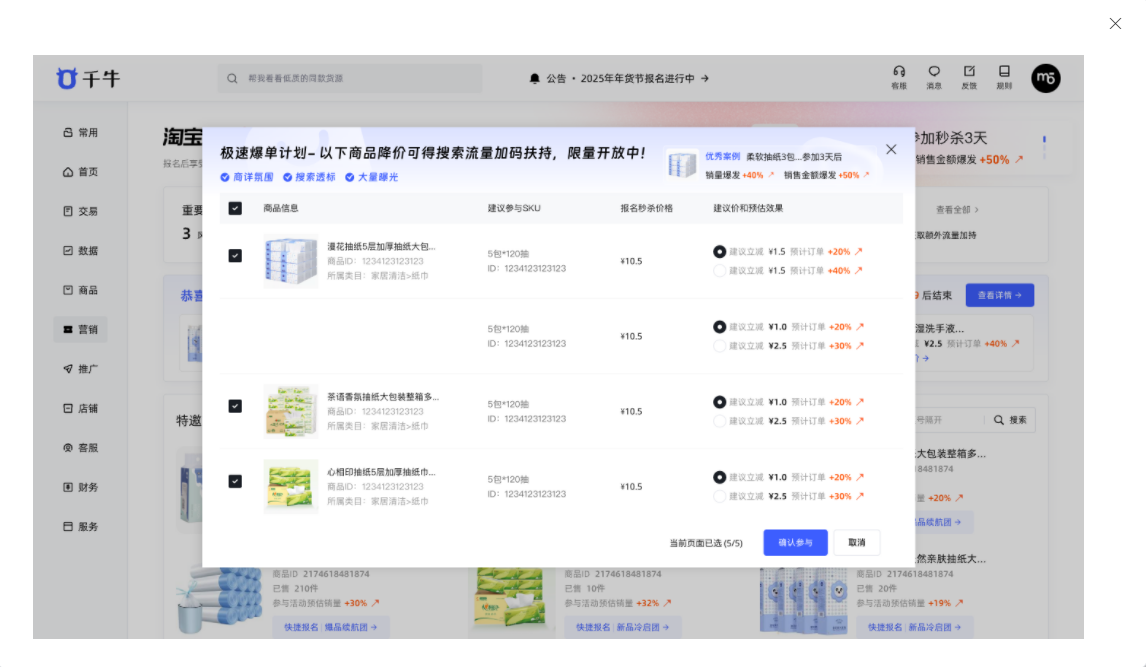Click the 漫花抽纸5层加厚抽纸大包 title
The height and width of the screenshot is (667, 1146).
click(381, 247)
